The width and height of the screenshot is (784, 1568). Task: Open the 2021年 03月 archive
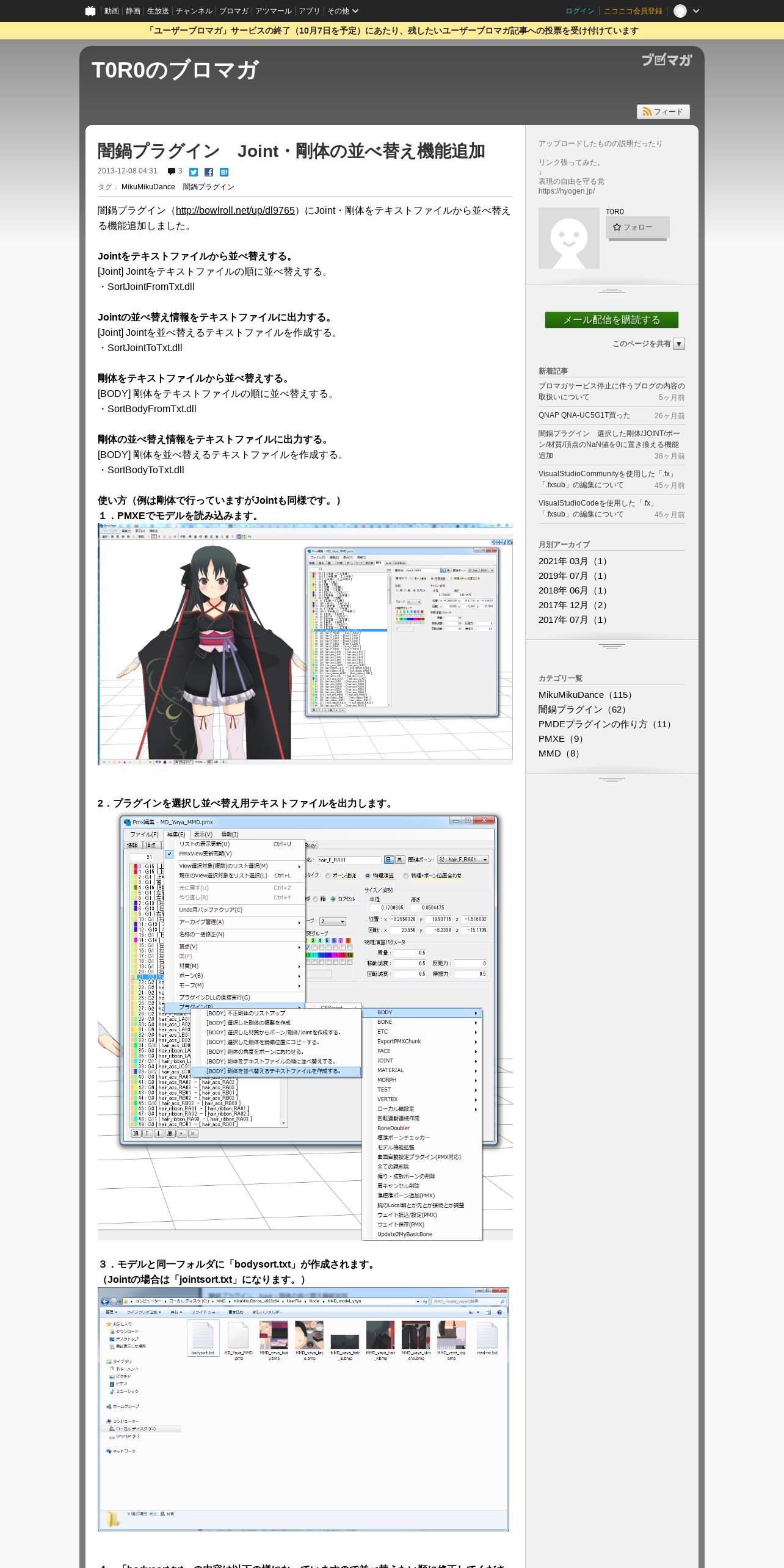(574, 561)
